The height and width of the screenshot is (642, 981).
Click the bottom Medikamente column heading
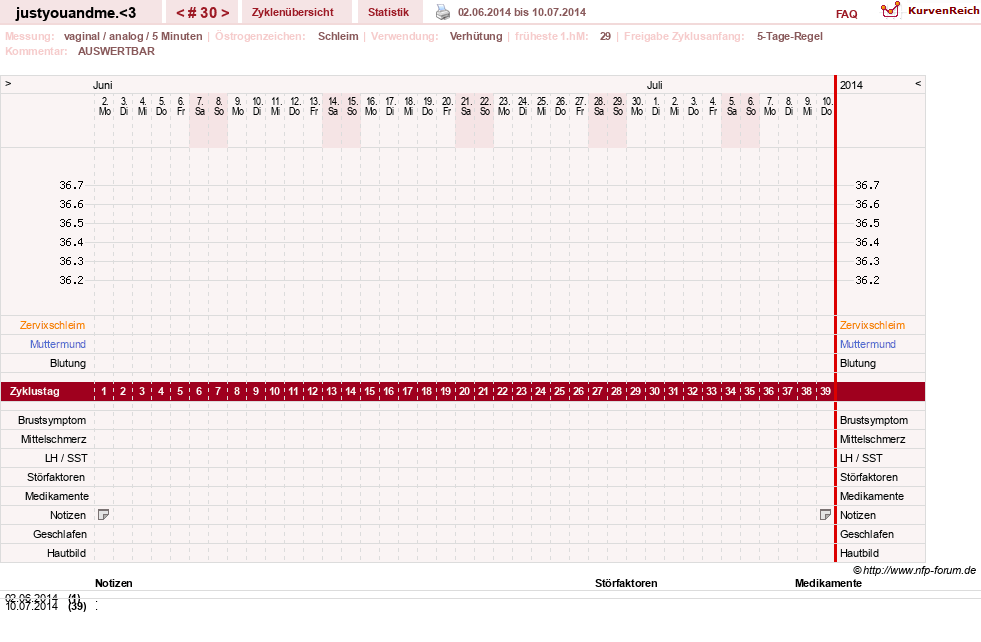(x=828, y=583)
